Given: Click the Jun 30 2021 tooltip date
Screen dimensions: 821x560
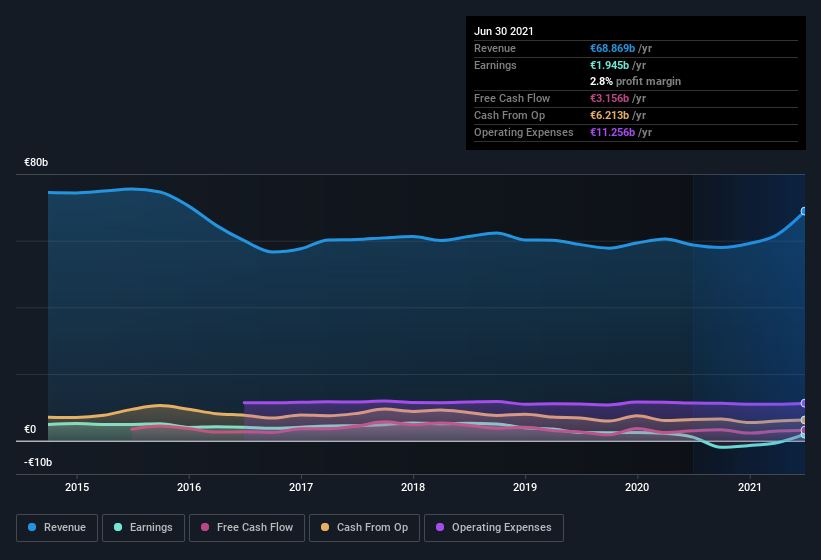Looking at the screenshot, I should point(504,31).
